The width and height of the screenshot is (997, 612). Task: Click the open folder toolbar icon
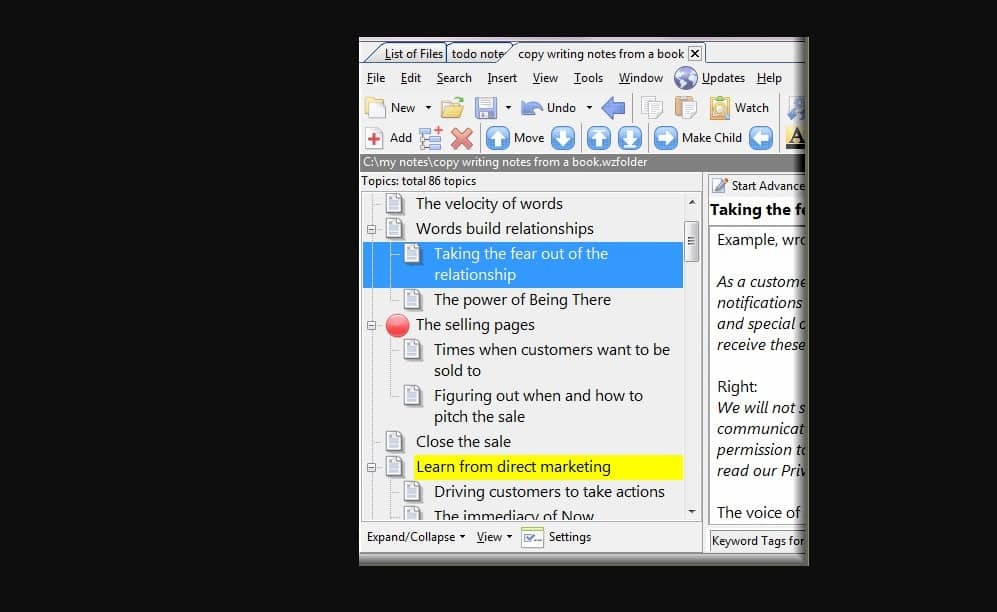point(453,107)
